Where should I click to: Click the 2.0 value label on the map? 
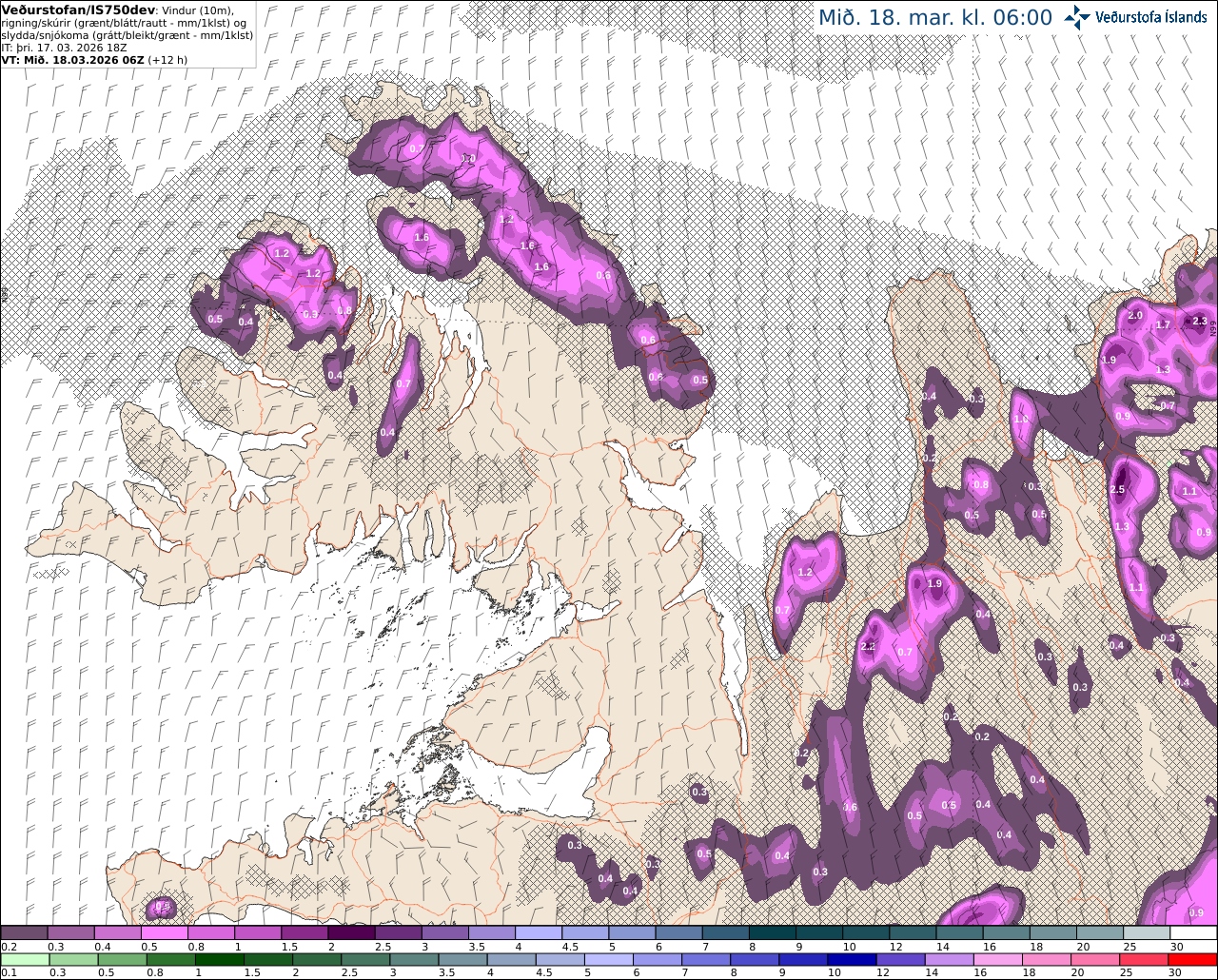pos(1134,315)
